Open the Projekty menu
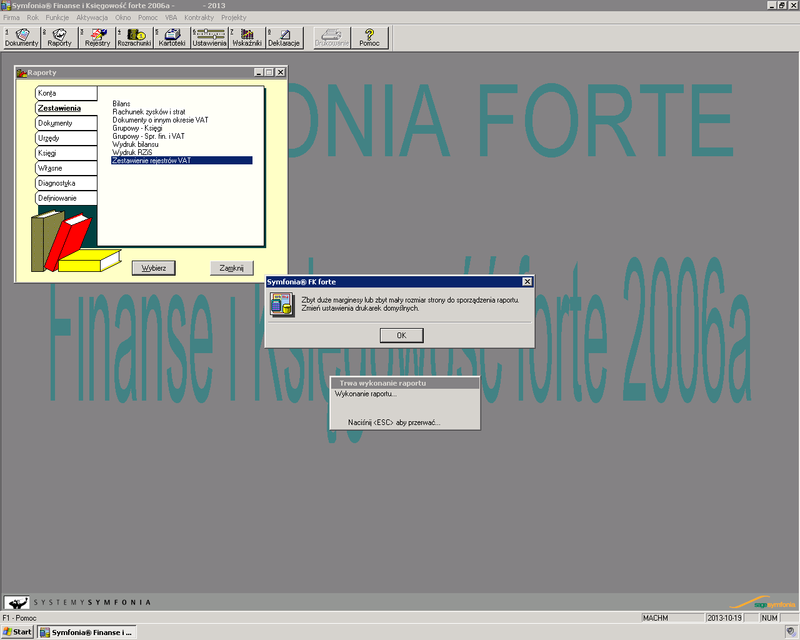 (x=234, y=17)
